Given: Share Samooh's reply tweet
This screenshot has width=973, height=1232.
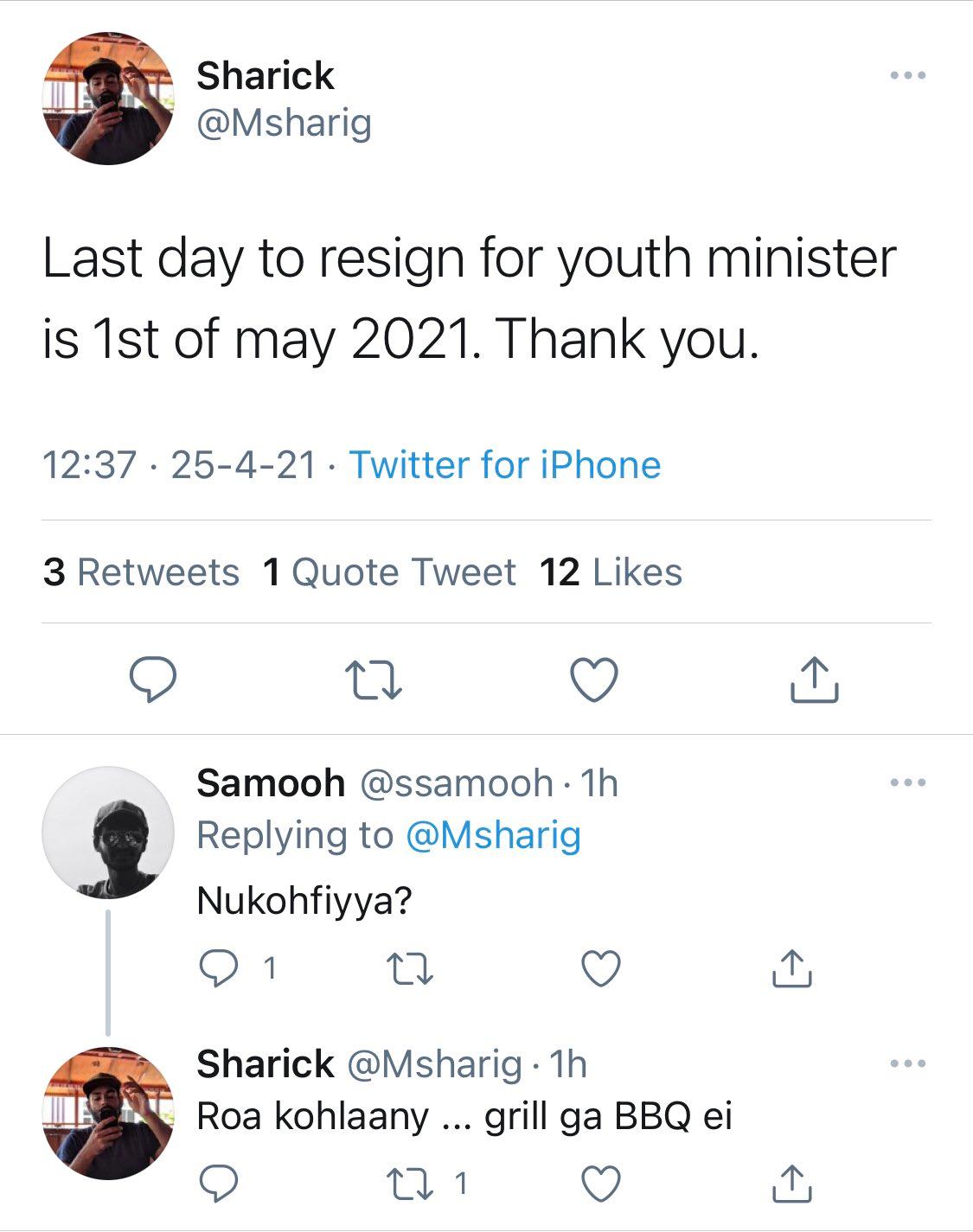Looking at the screenshot, I should tap(791, 968).
